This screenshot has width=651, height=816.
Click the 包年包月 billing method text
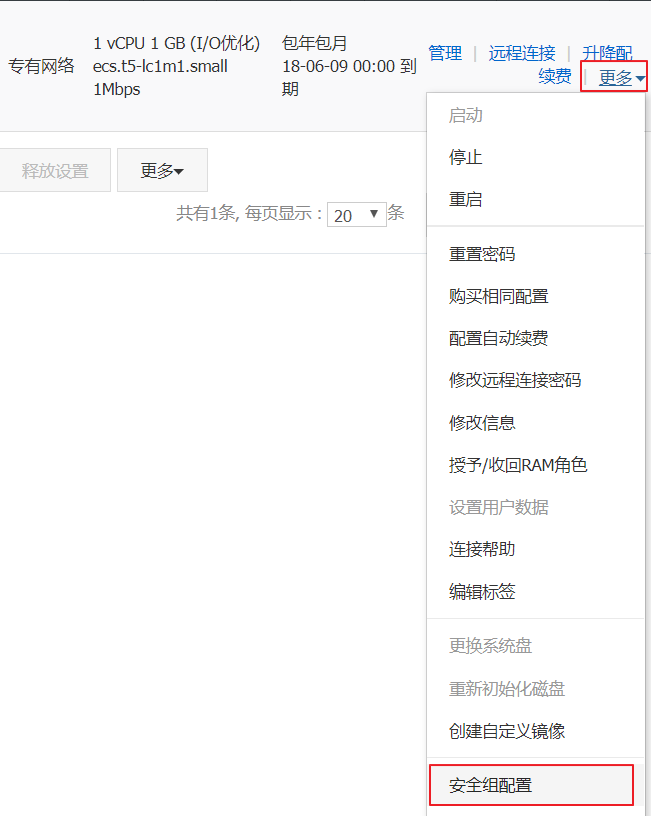[314, 43]
